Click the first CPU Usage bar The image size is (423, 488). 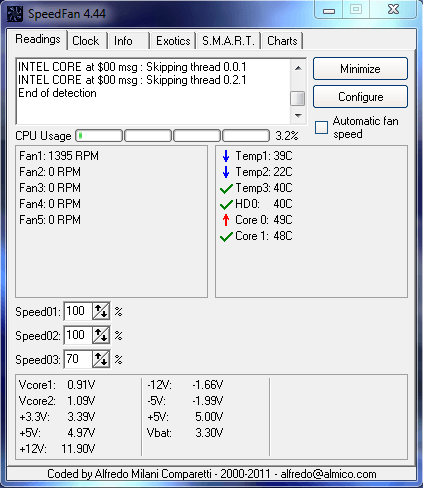(x=99, y=136)
